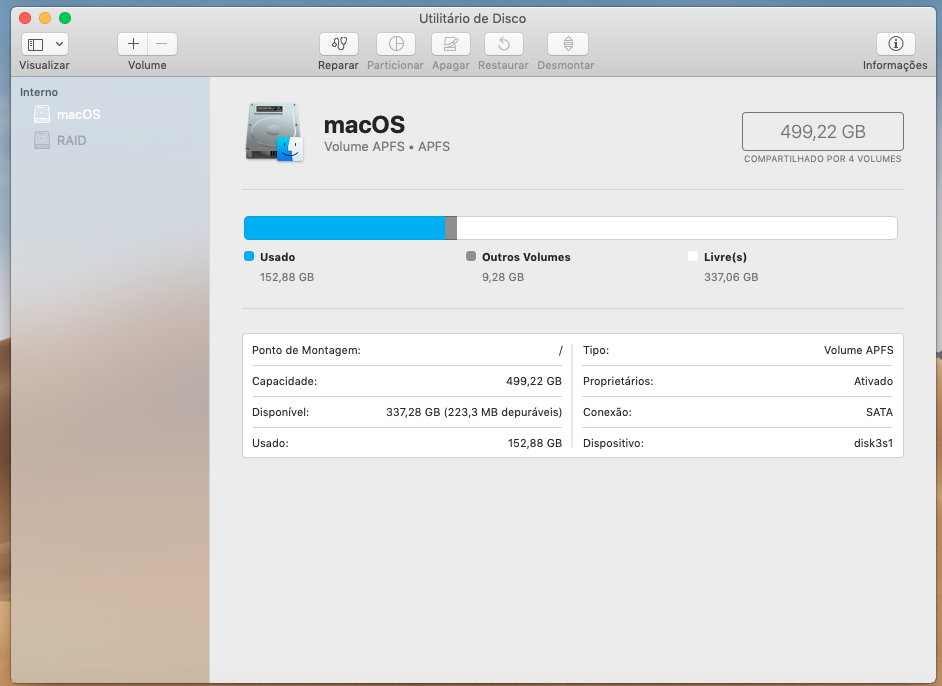Viewport: 942px width, 686px height.
Task: Click the 9,28 GB other volumes value
Action: pyautogui.click(x=503, y=277)
